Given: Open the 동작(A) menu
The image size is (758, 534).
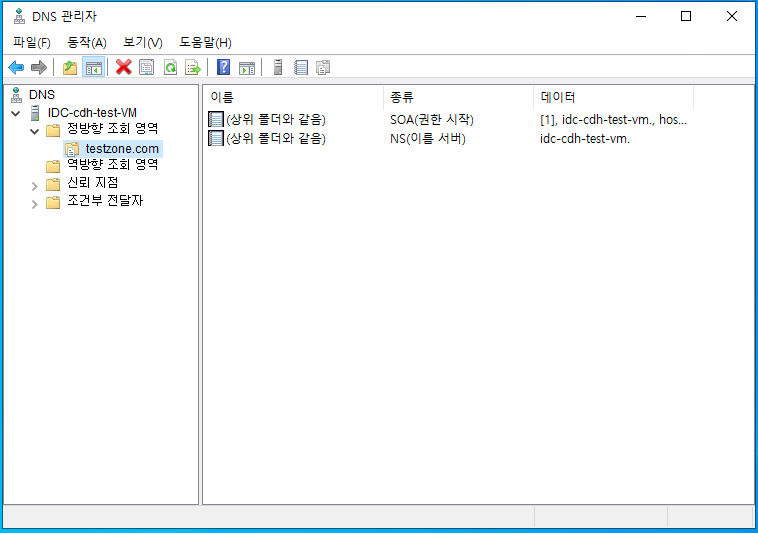Looking at the screenshot, I should click(87, 43).
